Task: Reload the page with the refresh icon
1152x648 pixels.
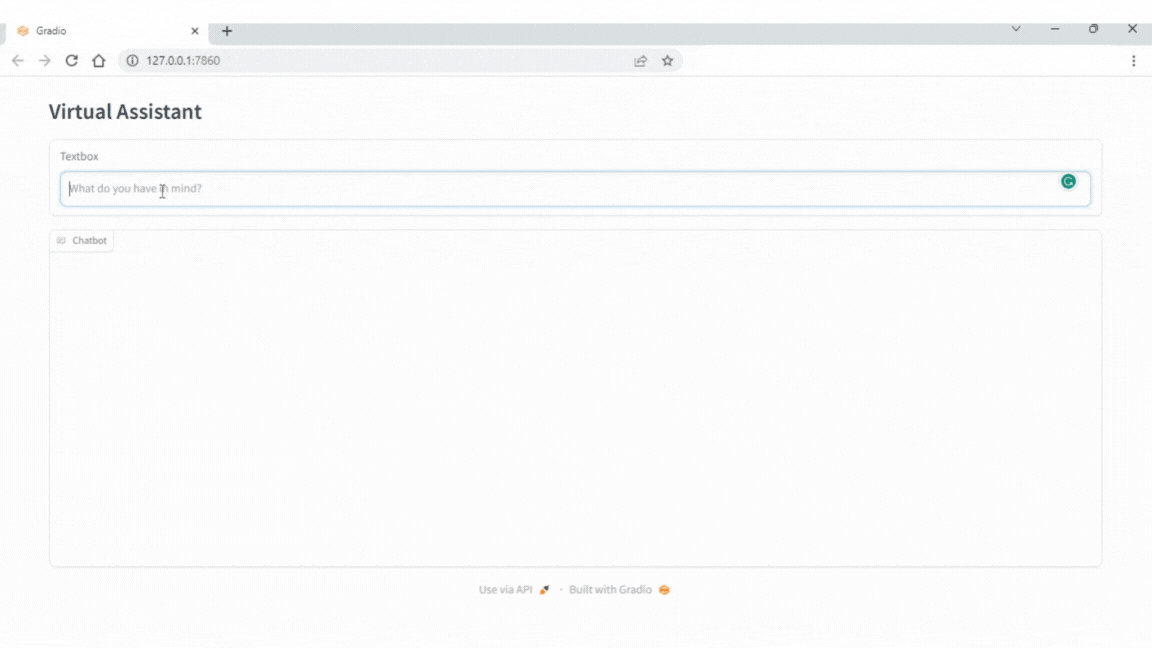Action: pyautogui.click(x=71, y=61)
